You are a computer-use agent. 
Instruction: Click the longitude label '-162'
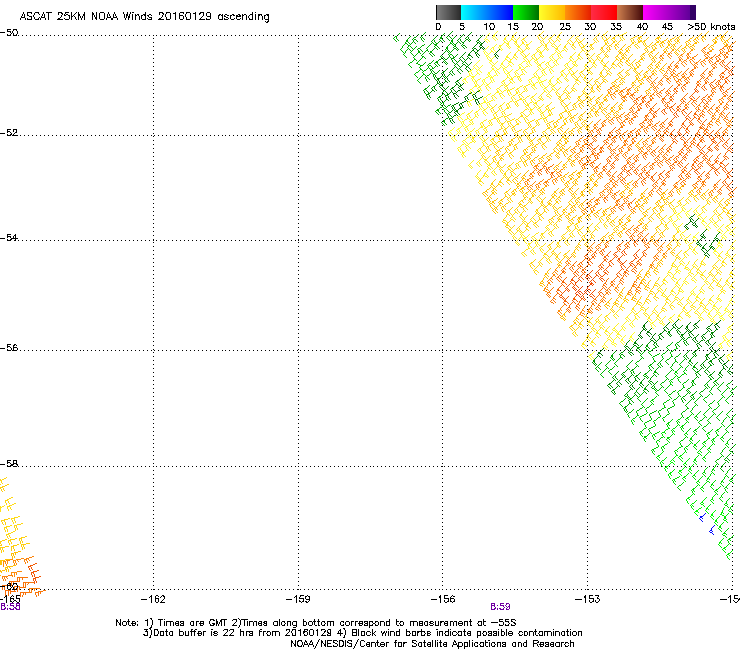click(153, 599)
